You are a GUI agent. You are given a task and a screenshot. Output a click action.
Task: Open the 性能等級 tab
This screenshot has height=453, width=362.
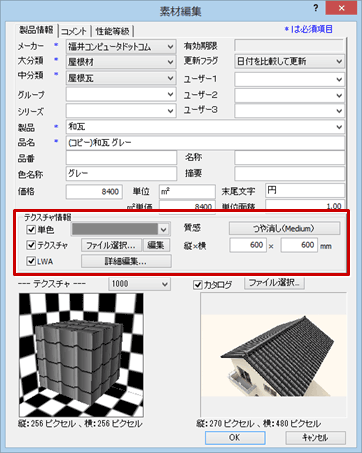pos(112,31)
